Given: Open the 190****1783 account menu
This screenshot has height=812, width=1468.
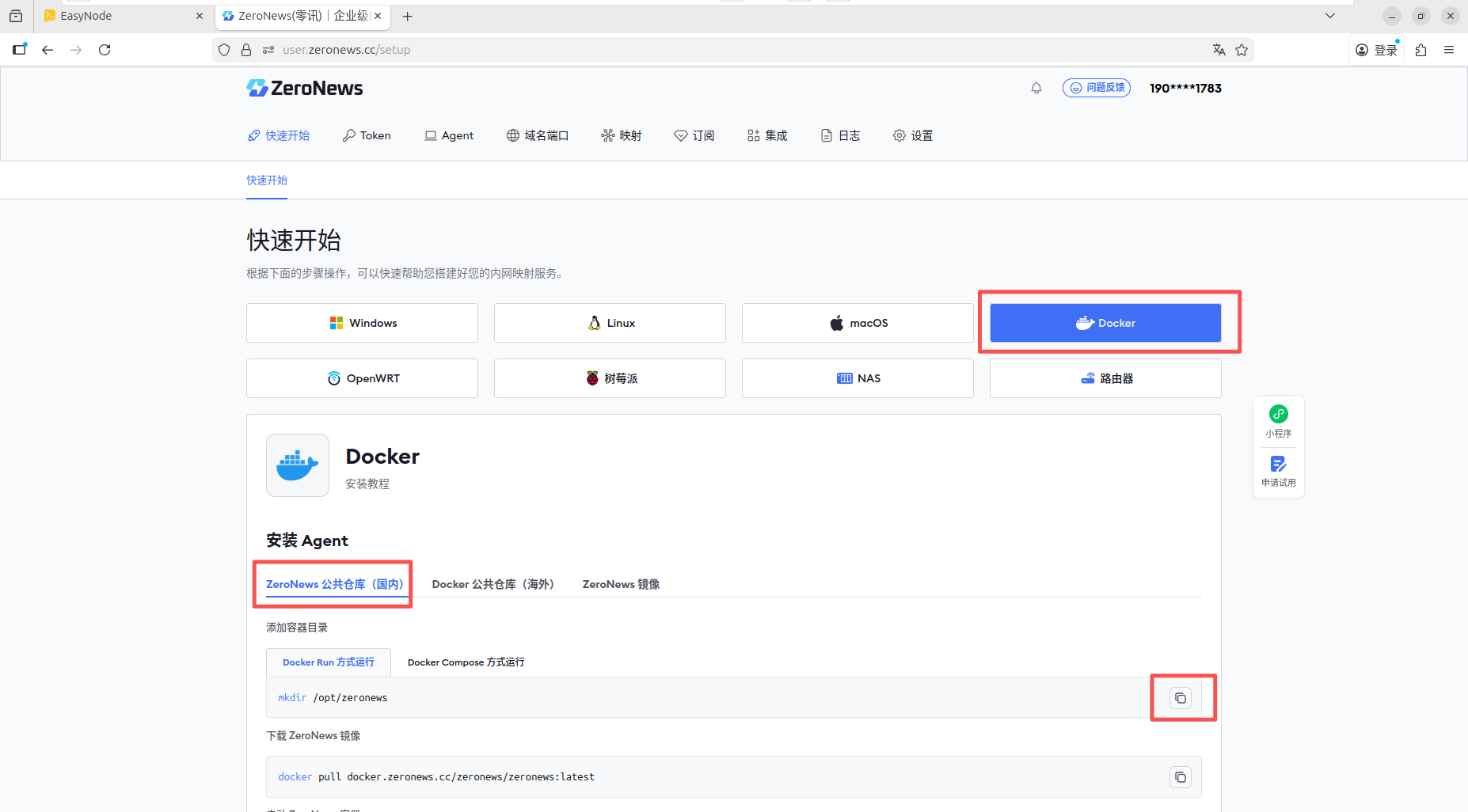Looking at the screenshot, I should [x=1185, y=88].
